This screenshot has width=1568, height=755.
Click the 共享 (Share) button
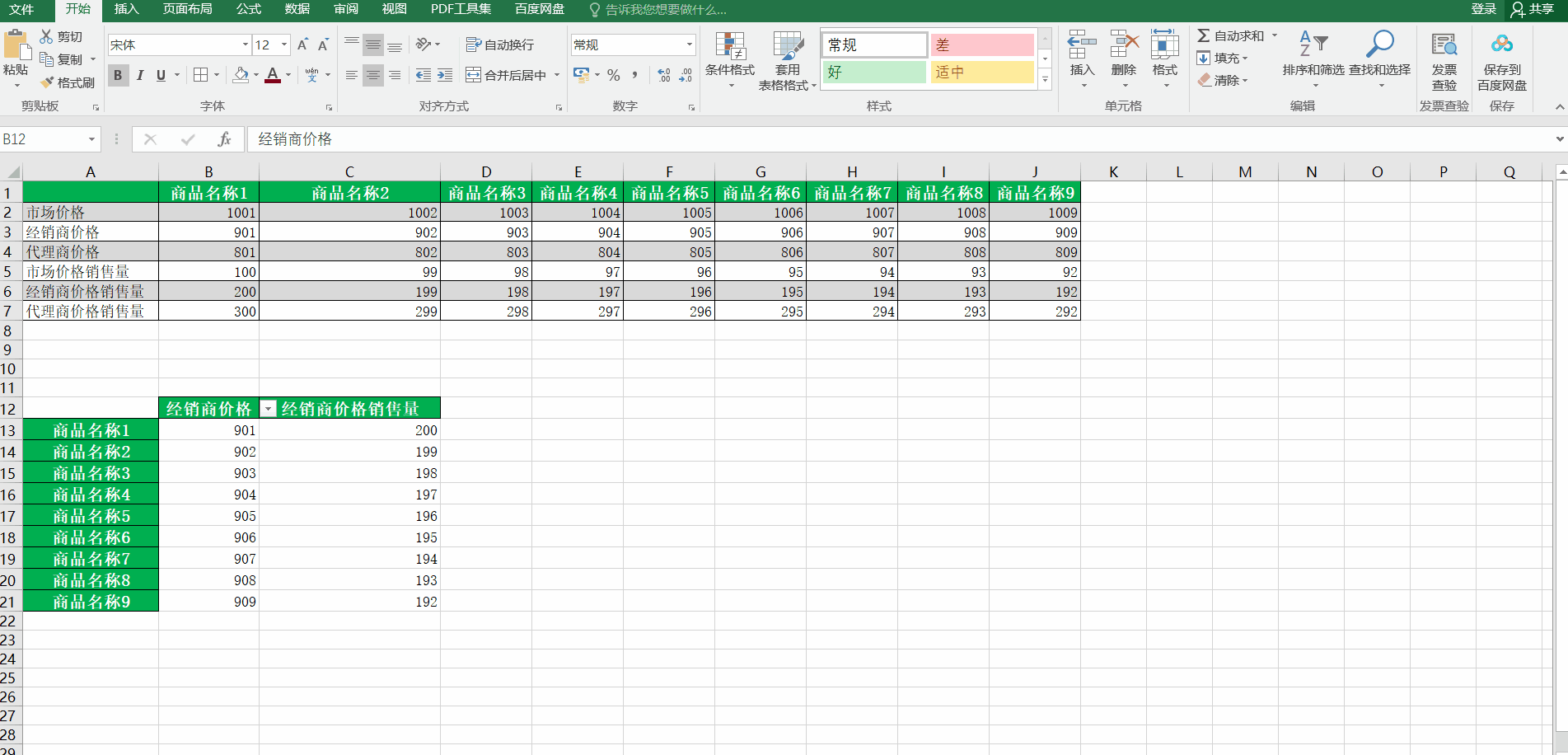1533,9
